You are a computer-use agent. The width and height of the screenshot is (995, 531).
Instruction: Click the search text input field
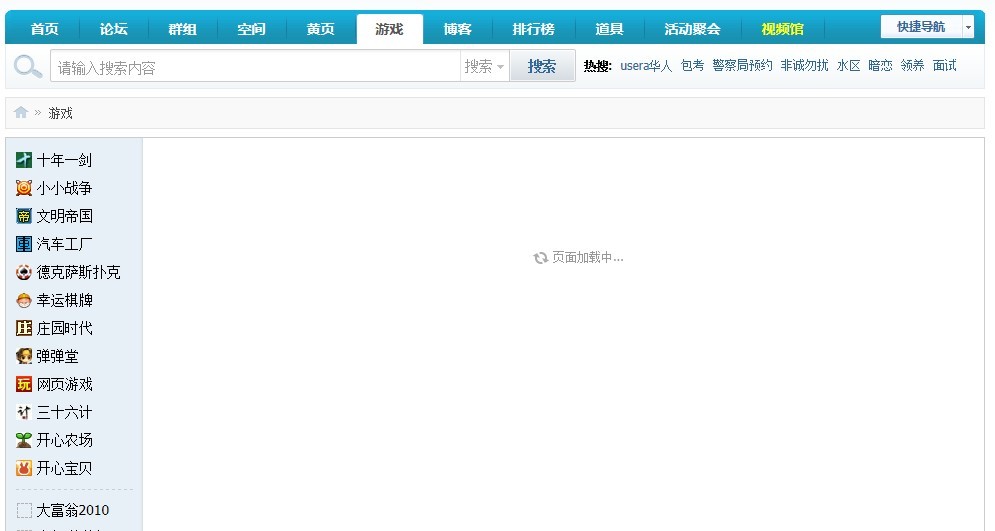[255, 67]
